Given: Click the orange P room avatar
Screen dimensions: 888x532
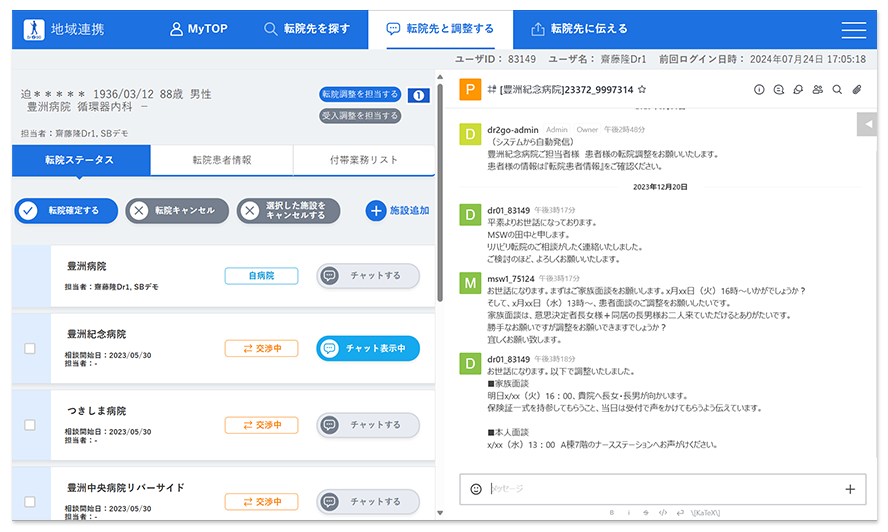Looking at the screenshot, I should [x=470, y=90].
